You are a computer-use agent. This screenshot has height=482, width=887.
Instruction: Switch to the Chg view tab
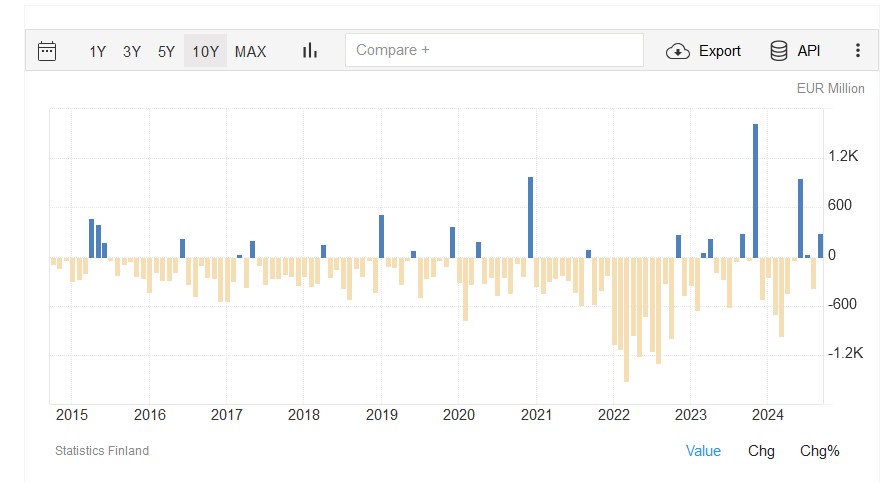(761, 451)
